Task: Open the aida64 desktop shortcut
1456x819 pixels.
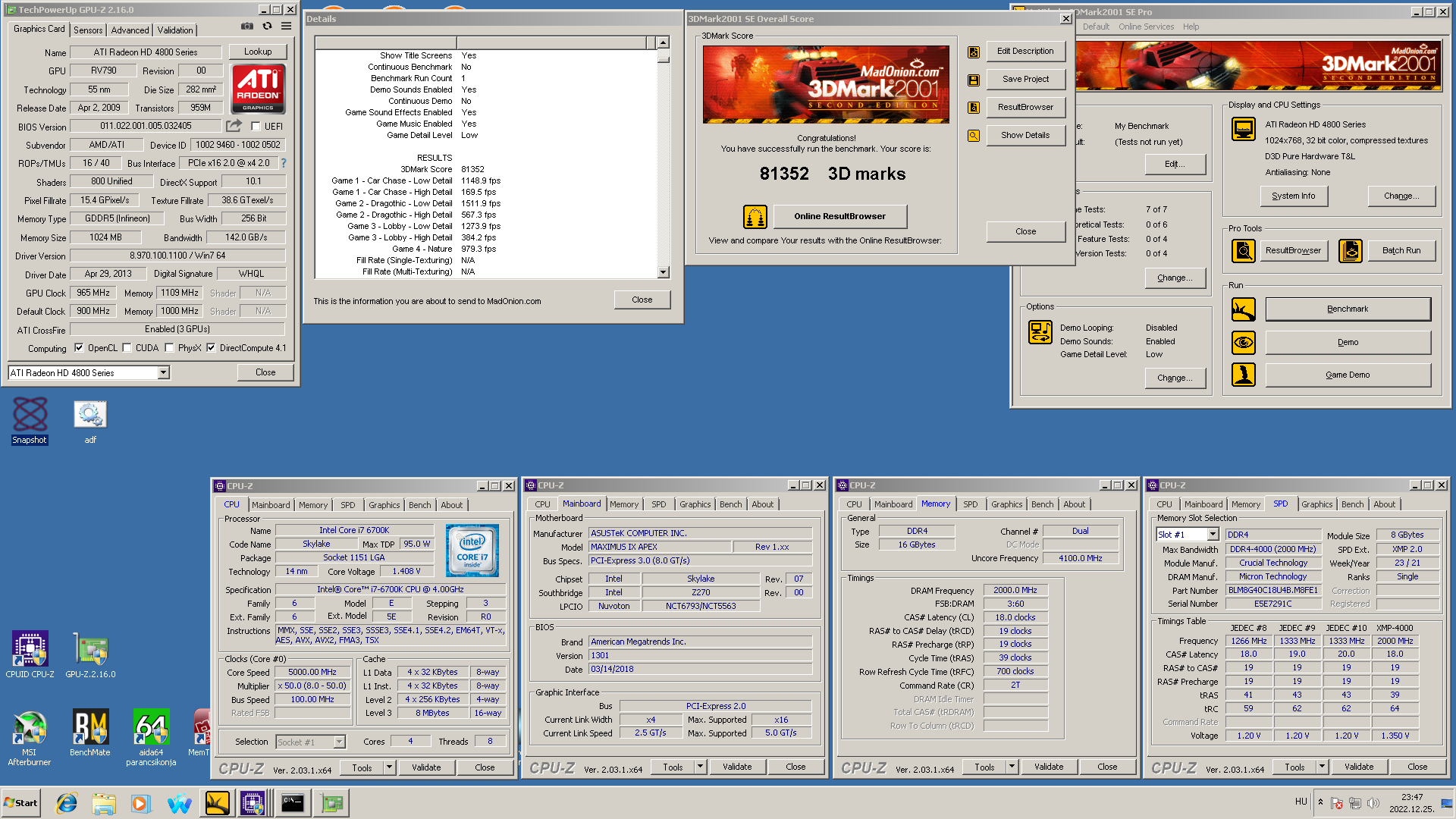Action: [x=151, y=738]
